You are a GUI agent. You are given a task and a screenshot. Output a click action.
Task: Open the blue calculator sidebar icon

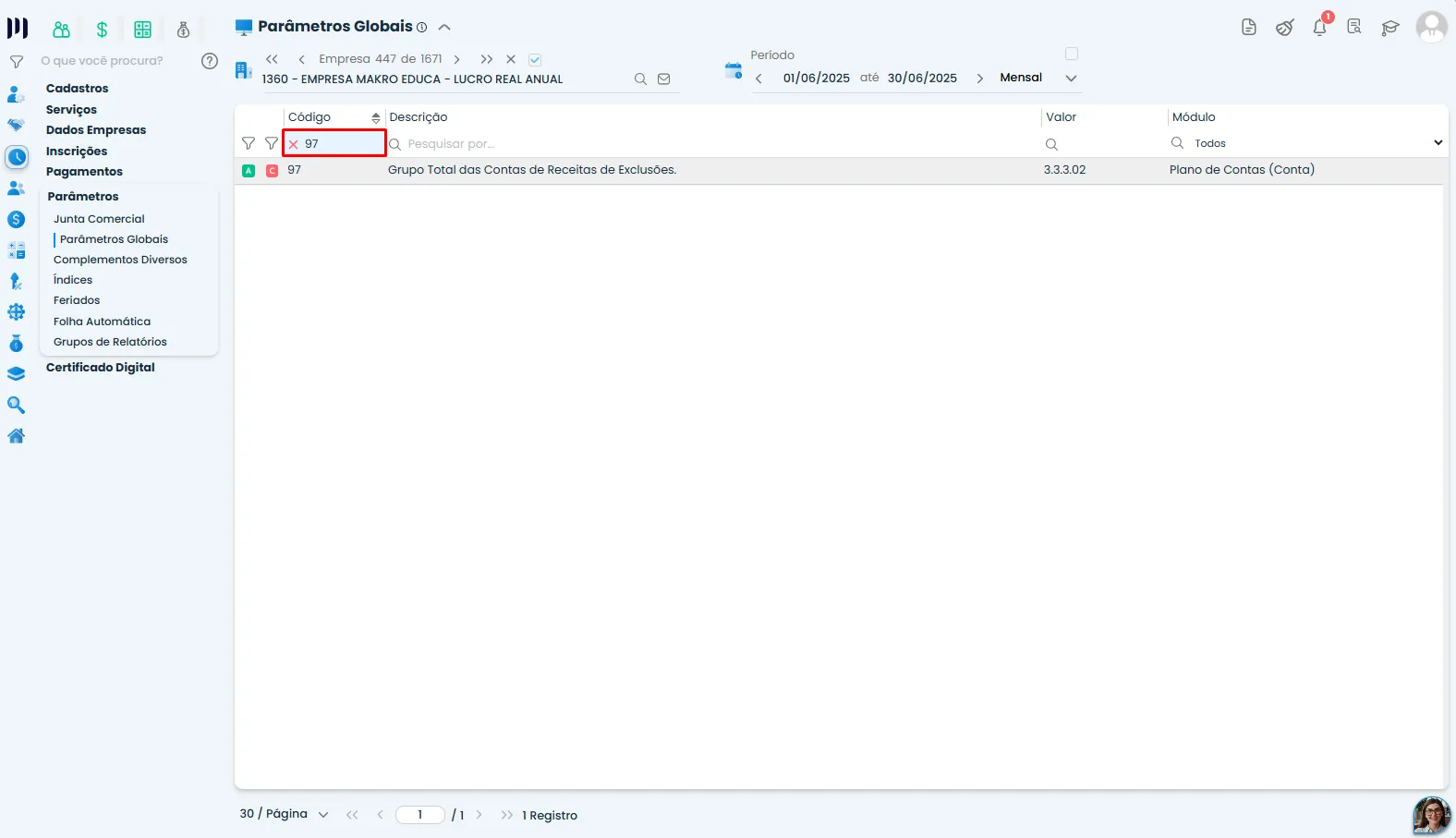16,250
